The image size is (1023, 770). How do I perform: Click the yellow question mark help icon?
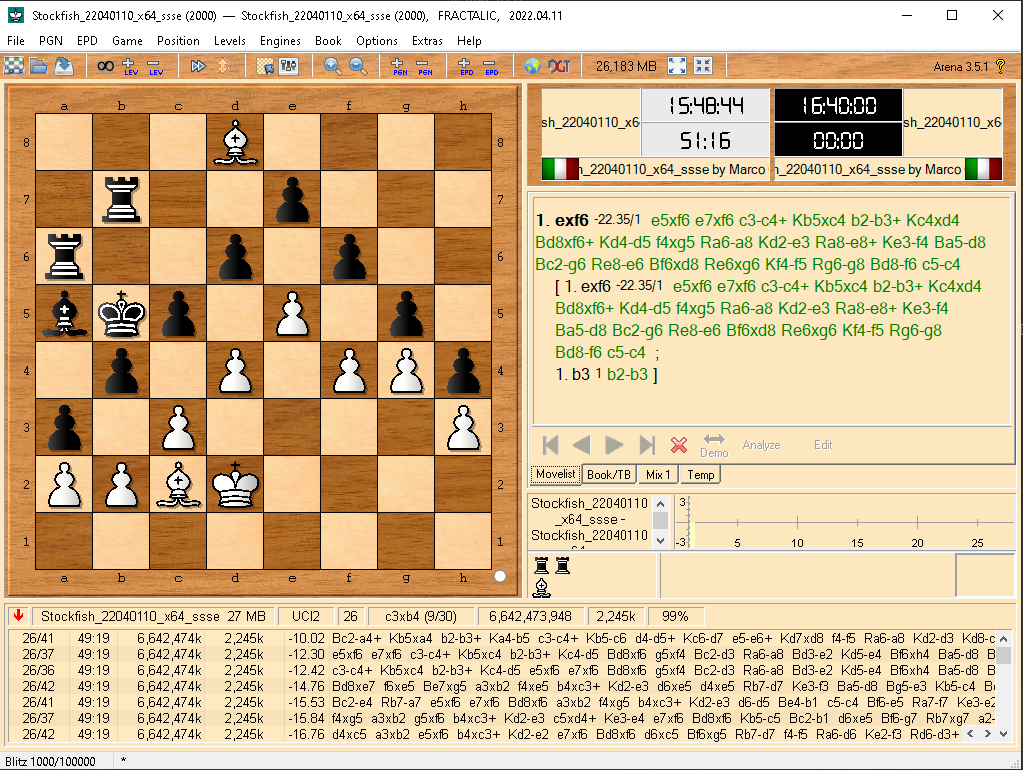1000,65
